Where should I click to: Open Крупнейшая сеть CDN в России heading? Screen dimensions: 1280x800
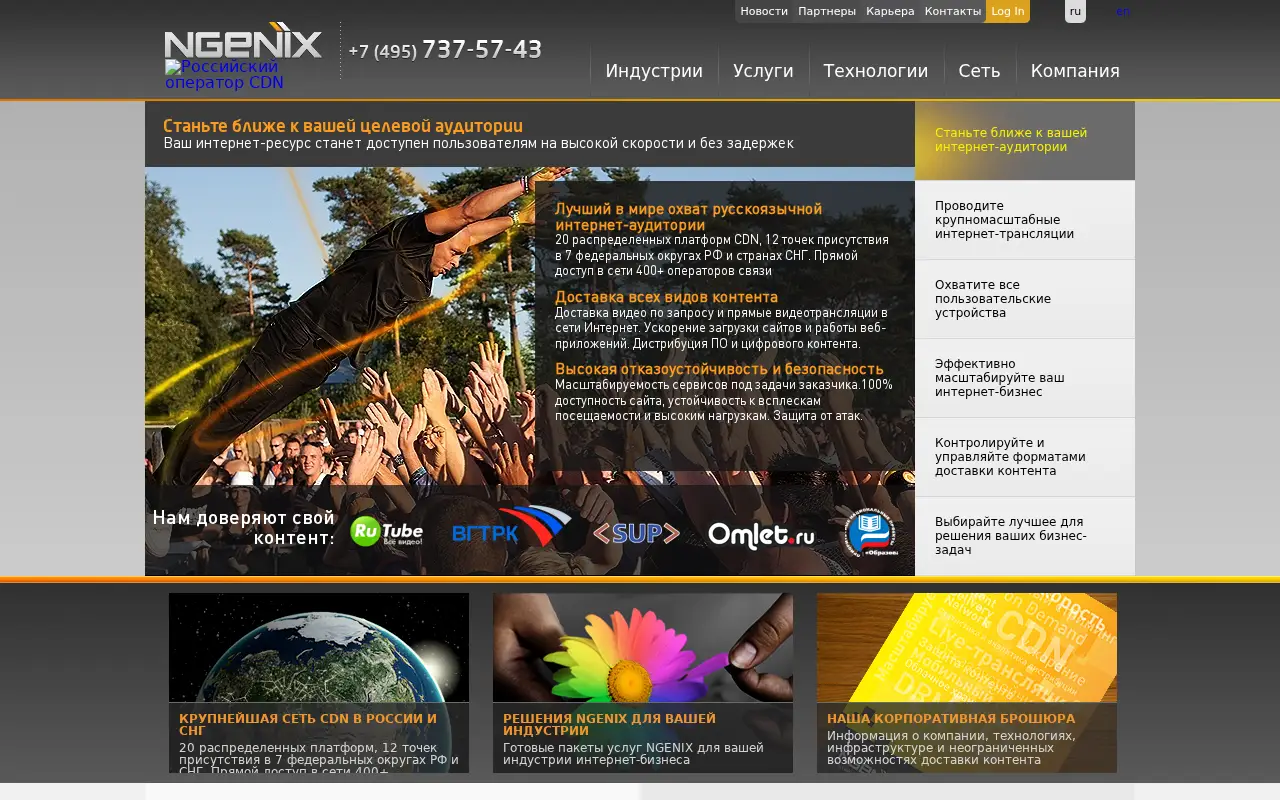pos(308,725)
